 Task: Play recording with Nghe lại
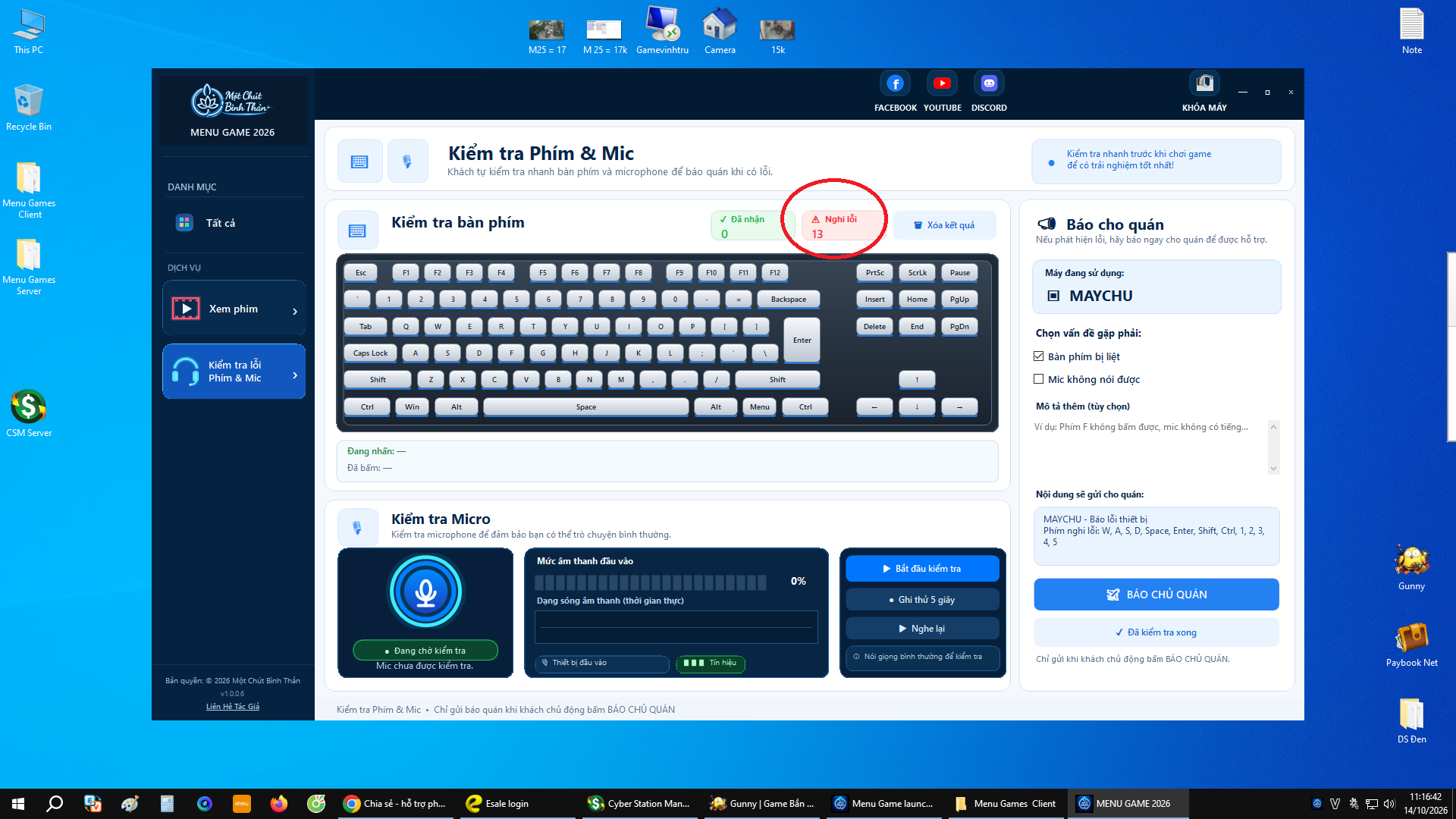pyautogui.click(x=922, y=629)
